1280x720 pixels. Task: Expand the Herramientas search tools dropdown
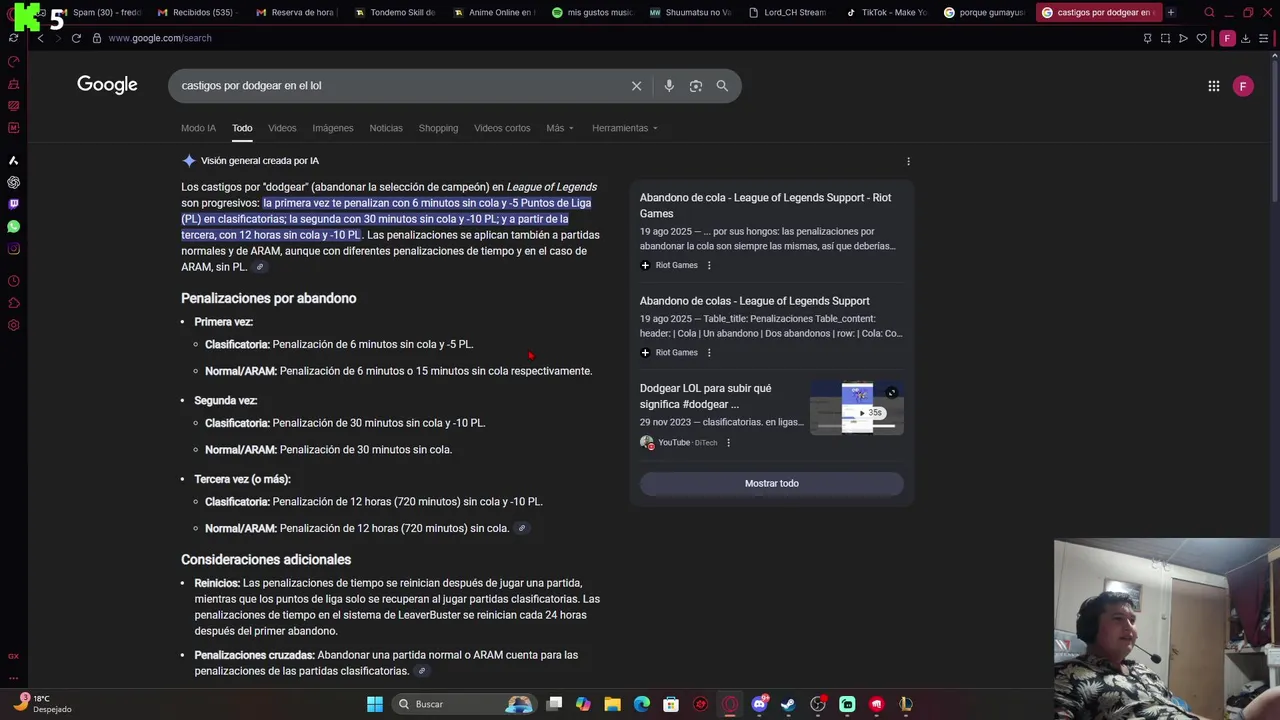point(625,128)
